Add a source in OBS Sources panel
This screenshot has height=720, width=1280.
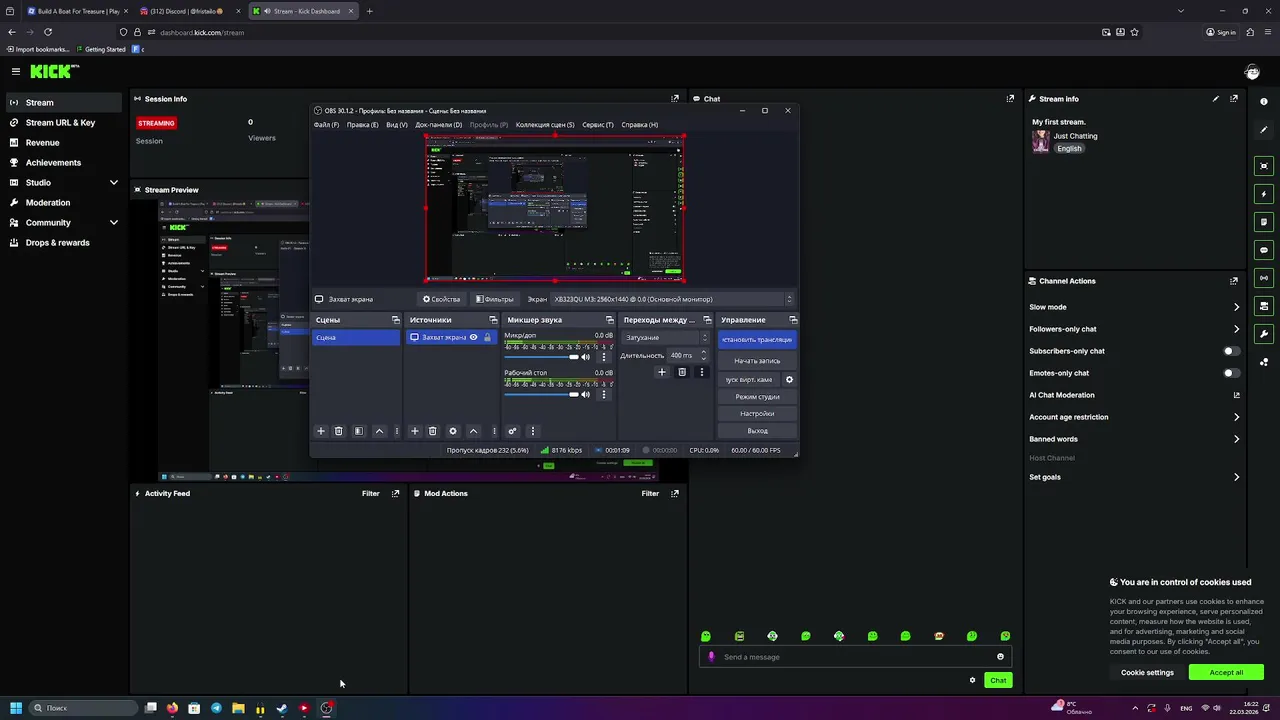coord(415,431)
